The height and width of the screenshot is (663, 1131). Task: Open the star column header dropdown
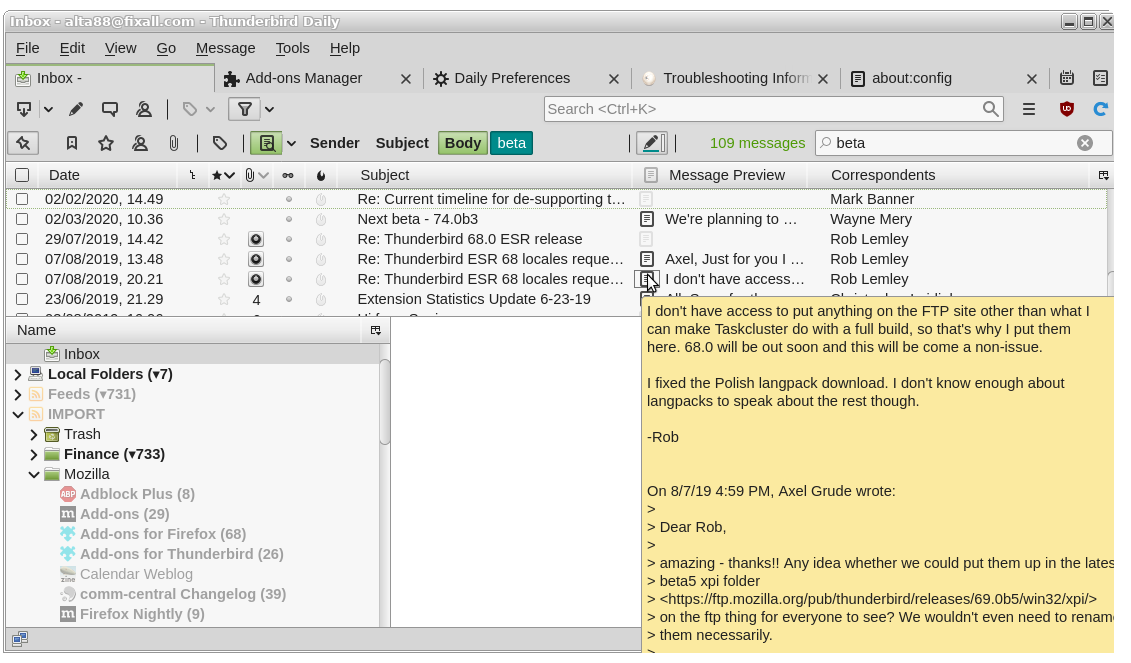tap(229, 175)
